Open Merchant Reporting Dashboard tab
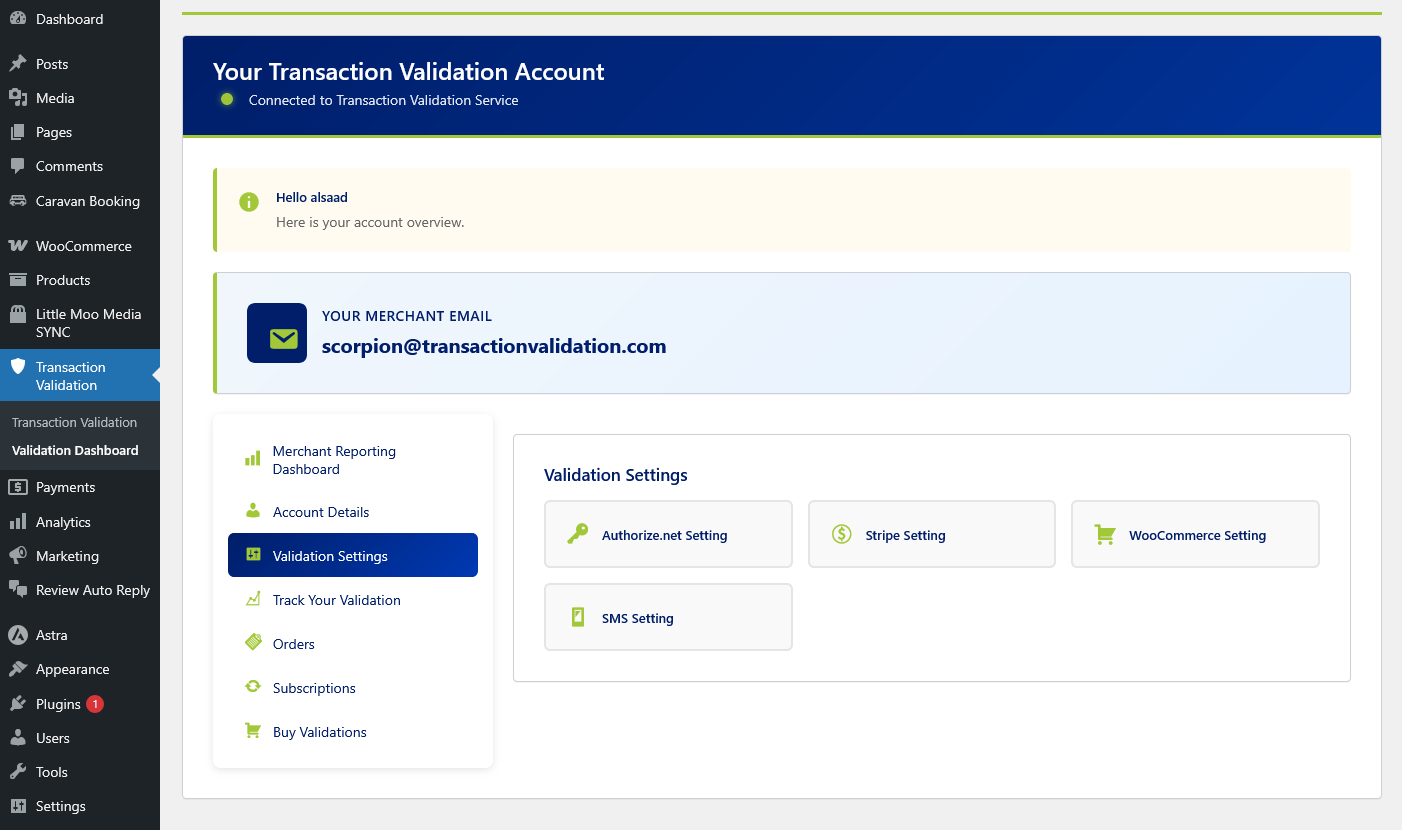 pyautogui.click(x=353, y=460)
